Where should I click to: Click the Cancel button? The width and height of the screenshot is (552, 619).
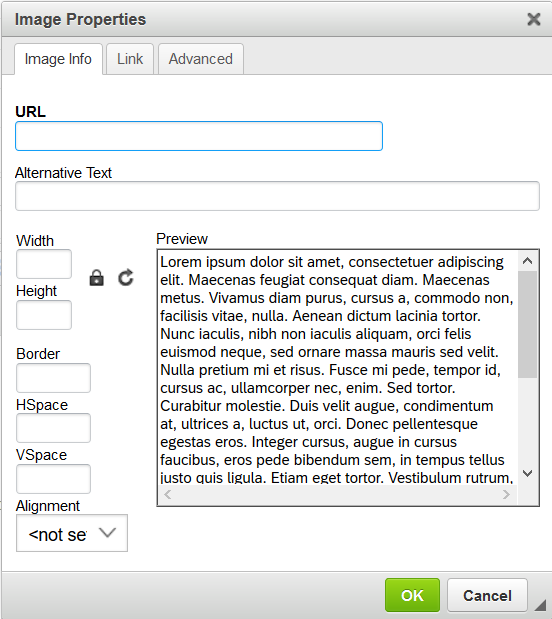(487, 595)
